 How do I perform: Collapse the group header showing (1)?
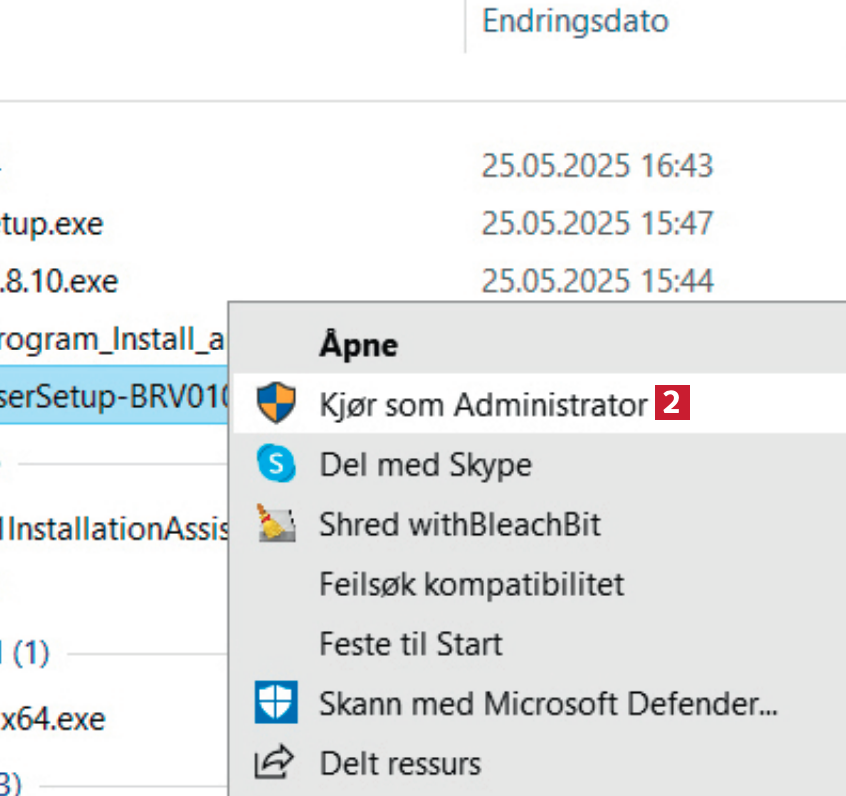24,655
